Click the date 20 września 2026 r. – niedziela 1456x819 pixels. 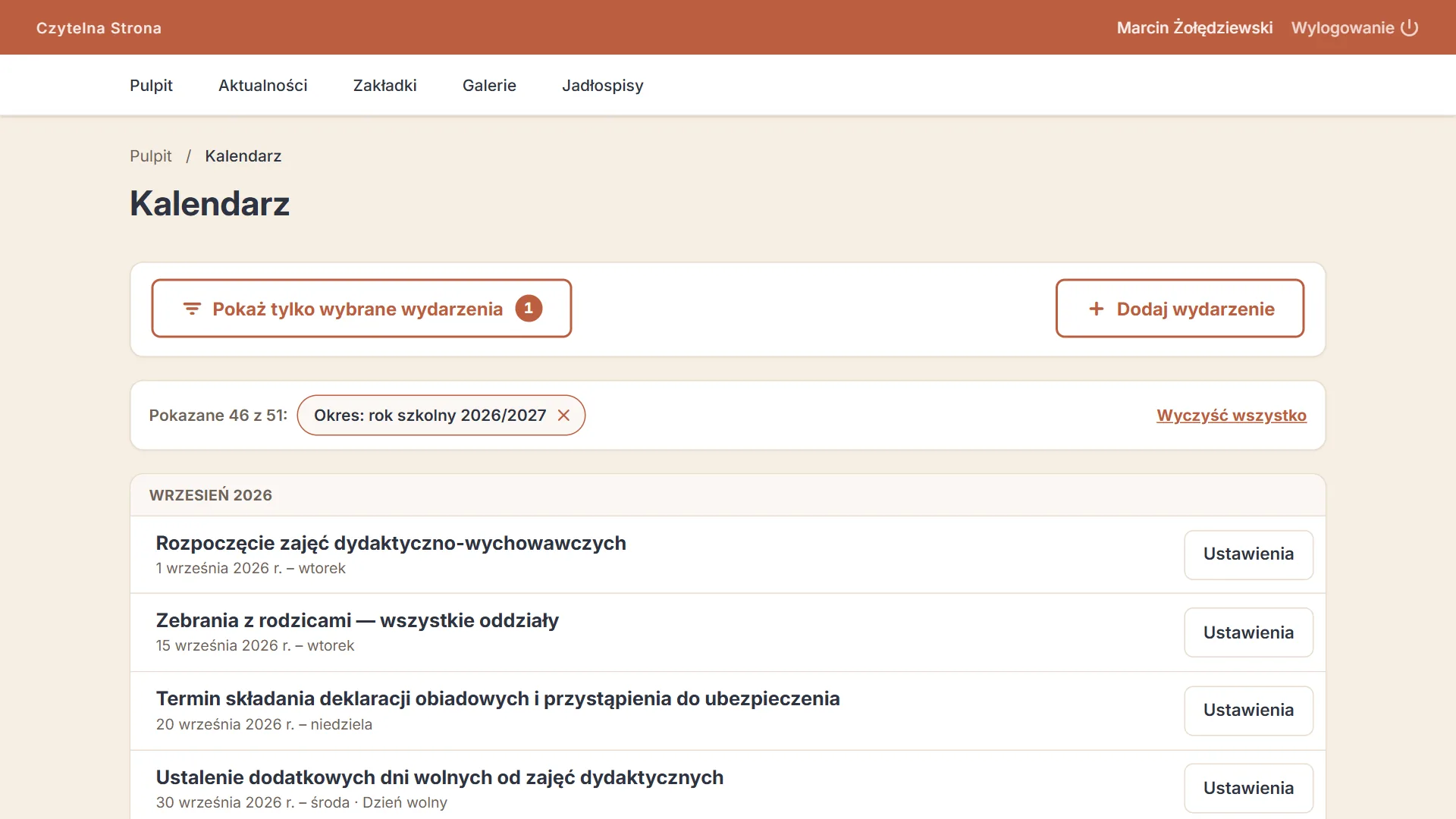[264, 725]
